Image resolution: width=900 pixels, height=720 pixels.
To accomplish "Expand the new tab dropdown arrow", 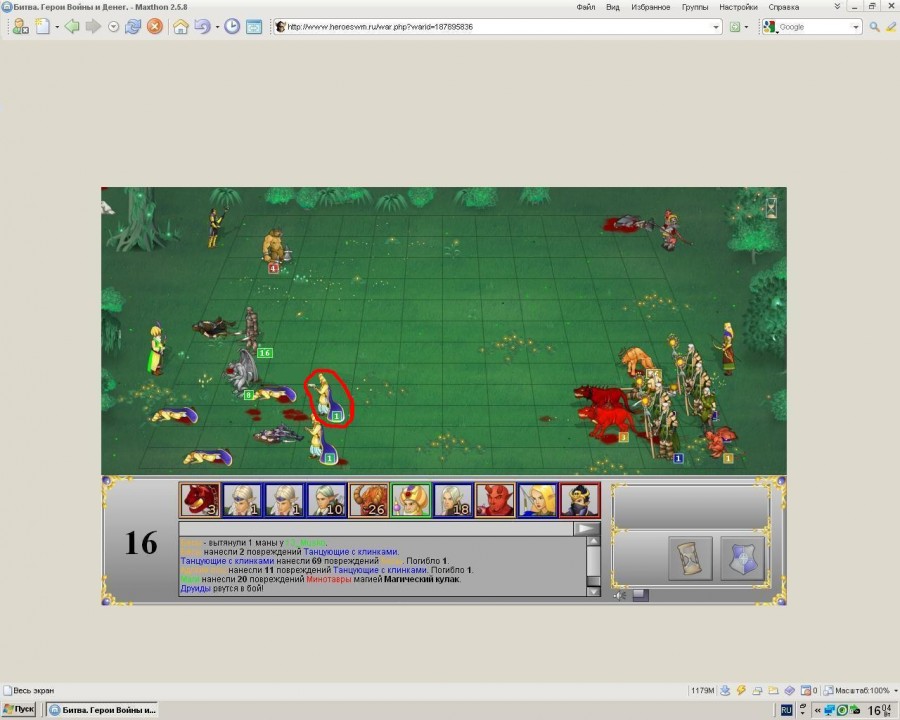I will [x=57, y=27].
